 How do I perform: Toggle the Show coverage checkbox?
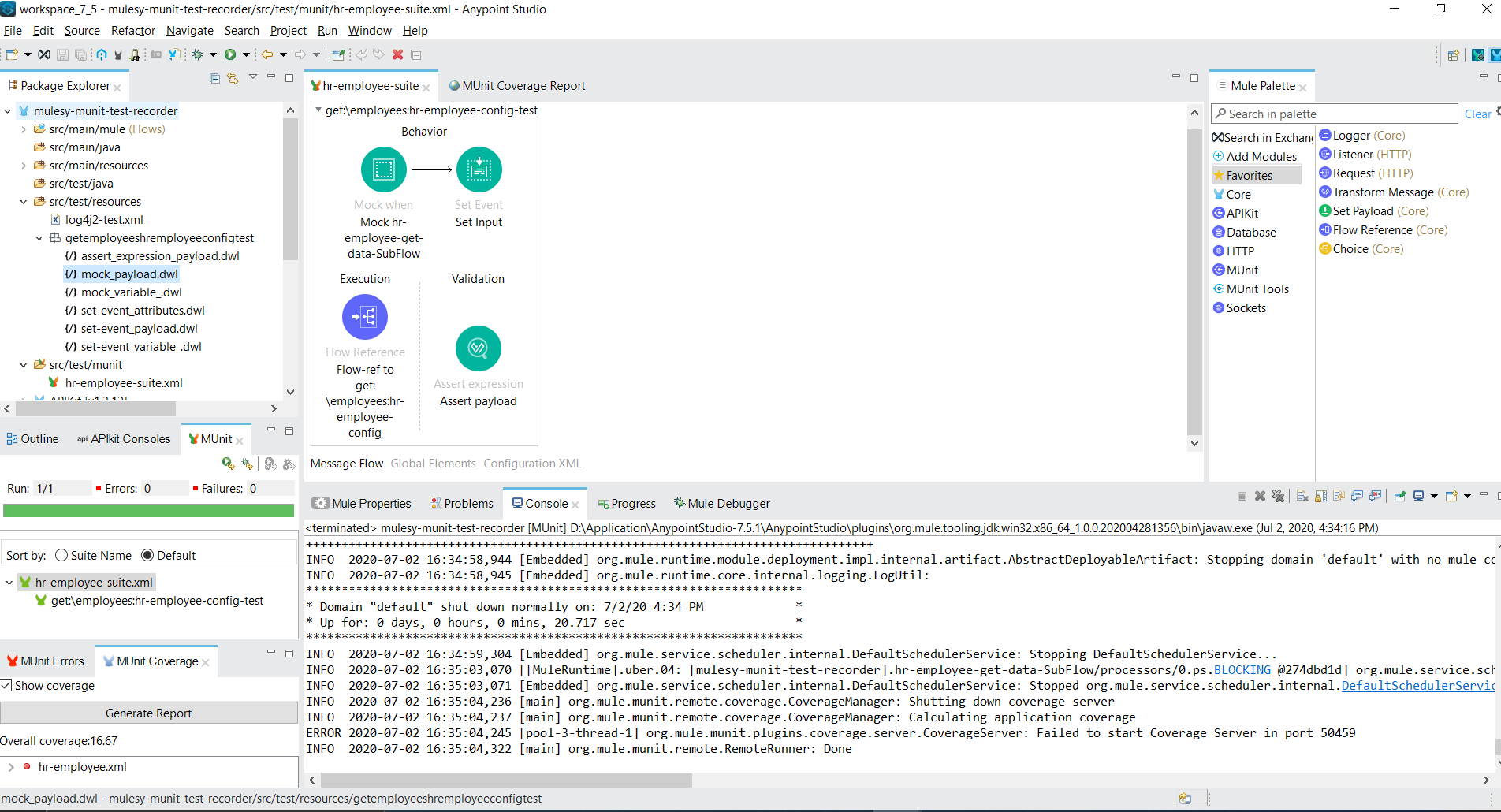pos(6,686)
